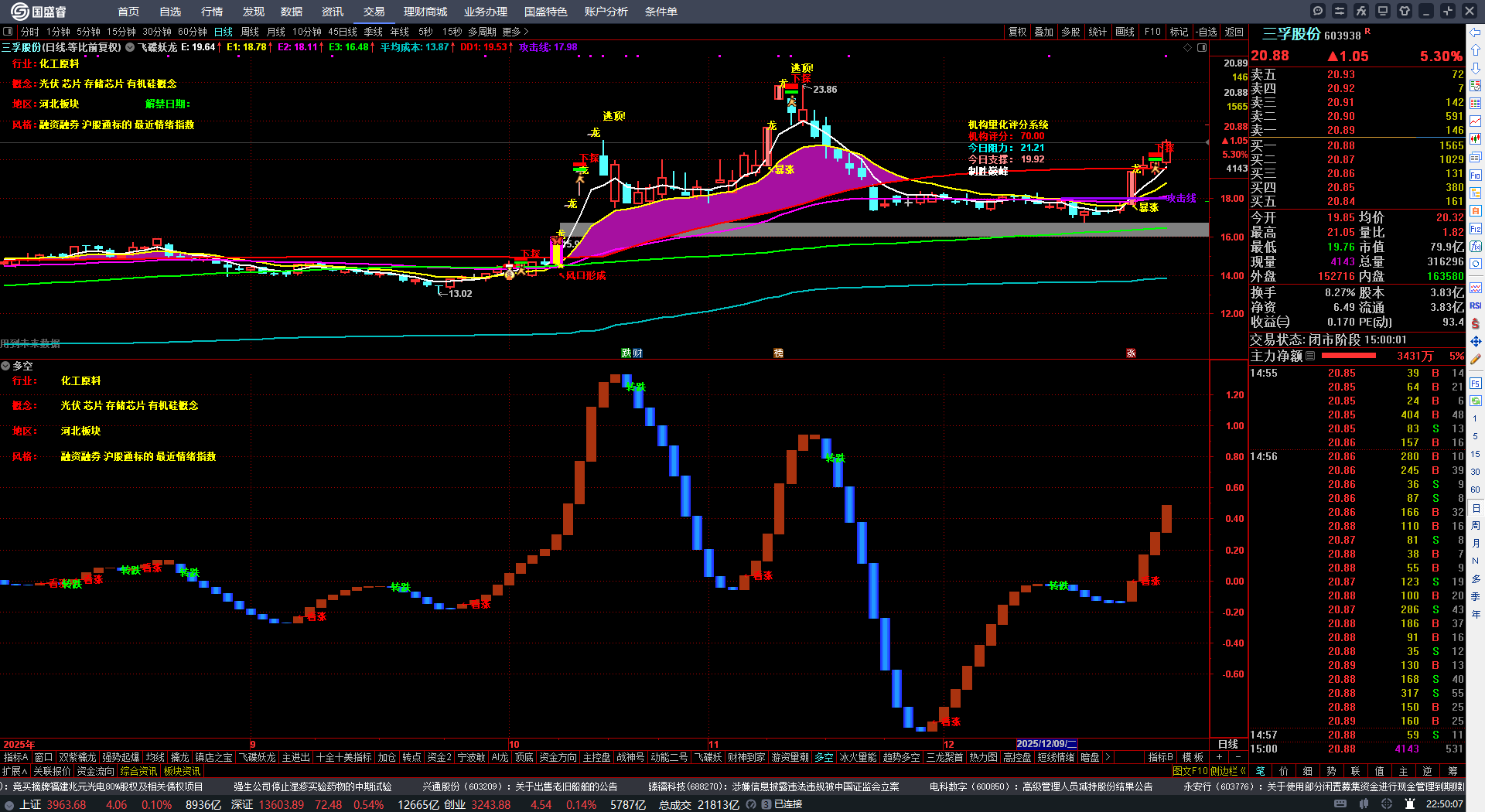Toggle 侧边栏 sidebar visibility
Screen dimensions: 1485x812
point(1229,771)
